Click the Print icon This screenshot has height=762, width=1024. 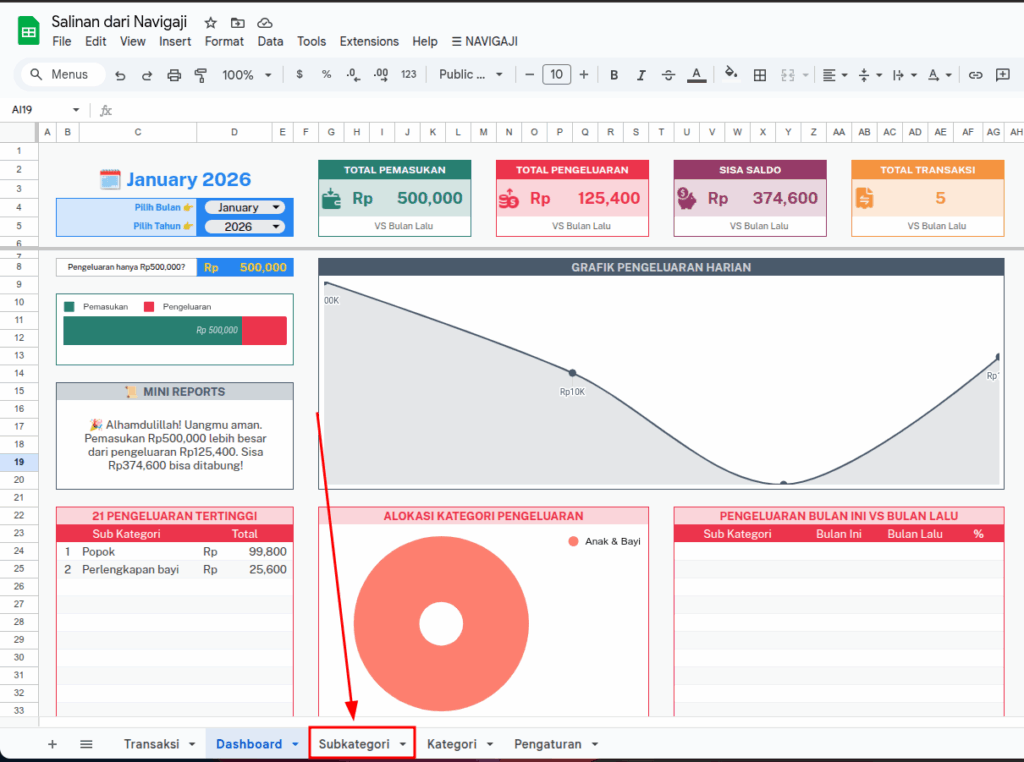174,75
